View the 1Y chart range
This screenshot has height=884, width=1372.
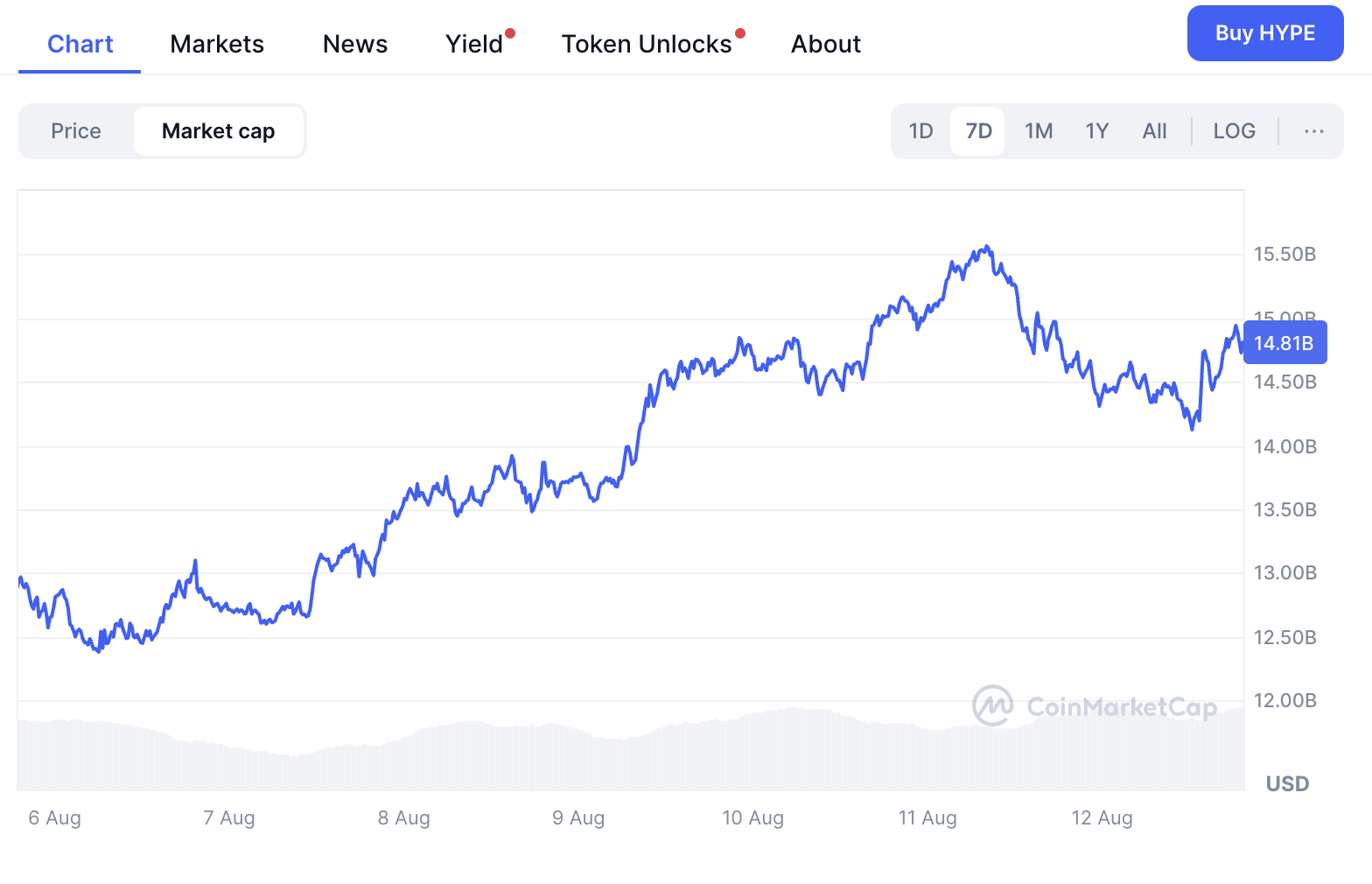tap(1096, 130)
